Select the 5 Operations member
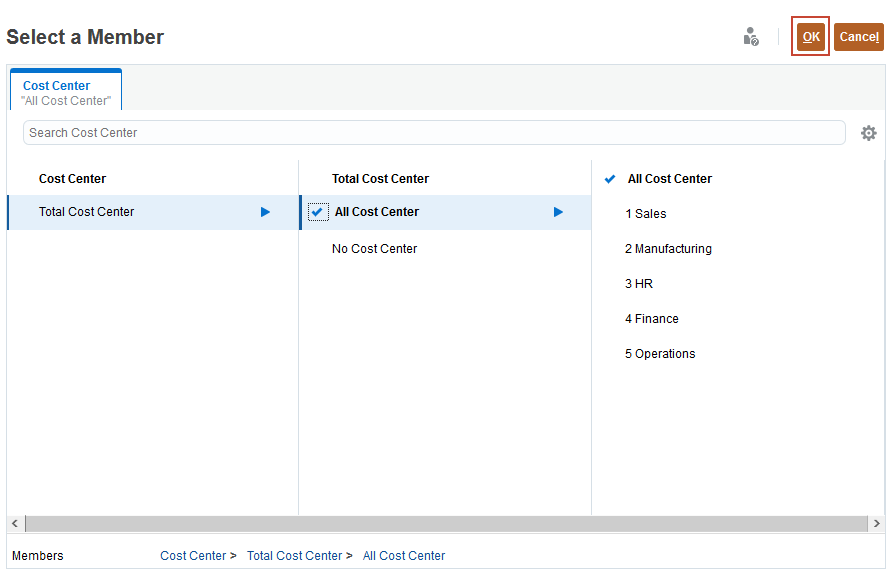Image resolution: width=894 pixels, height=584 pixels. pyautogui.click(x=660, y=354)
